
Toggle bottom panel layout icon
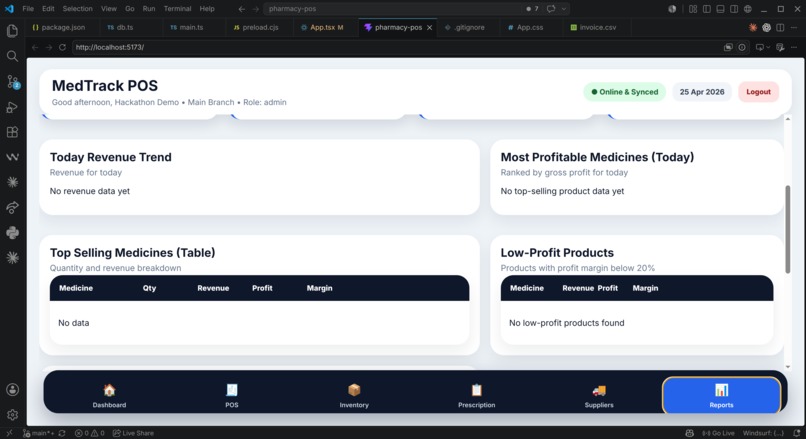pos(721,9)
